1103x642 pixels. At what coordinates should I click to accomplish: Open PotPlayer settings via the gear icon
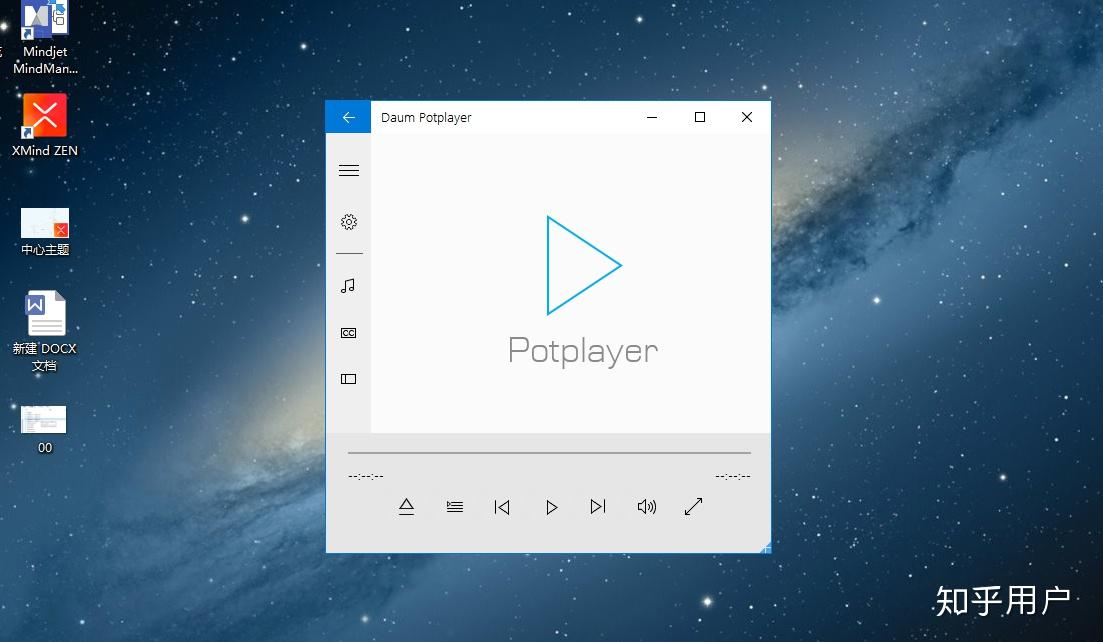[348, 222]
